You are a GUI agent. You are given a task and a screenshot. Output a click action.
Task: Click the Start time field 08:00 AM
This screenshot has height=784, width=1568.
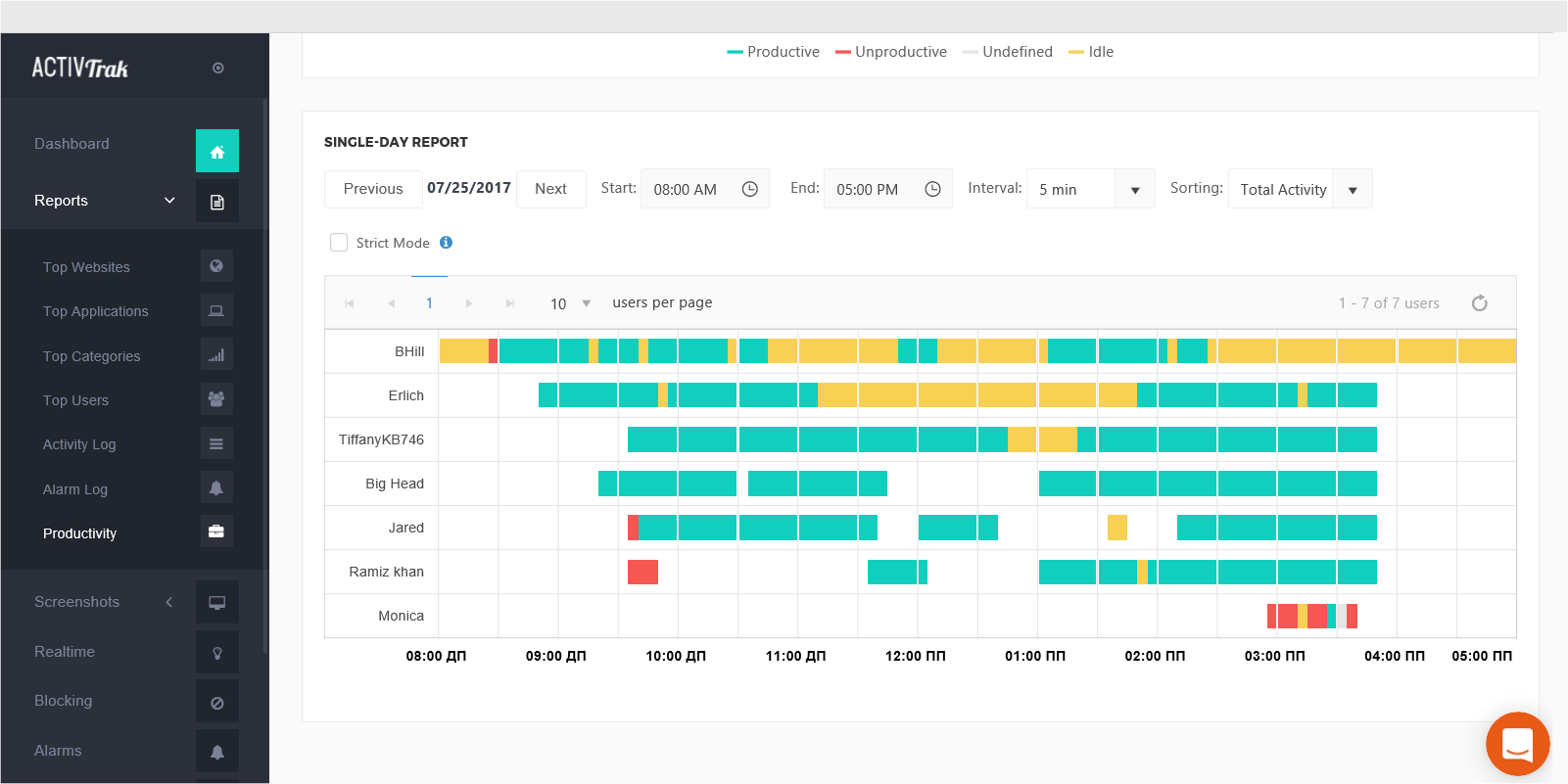coord(705,189)
